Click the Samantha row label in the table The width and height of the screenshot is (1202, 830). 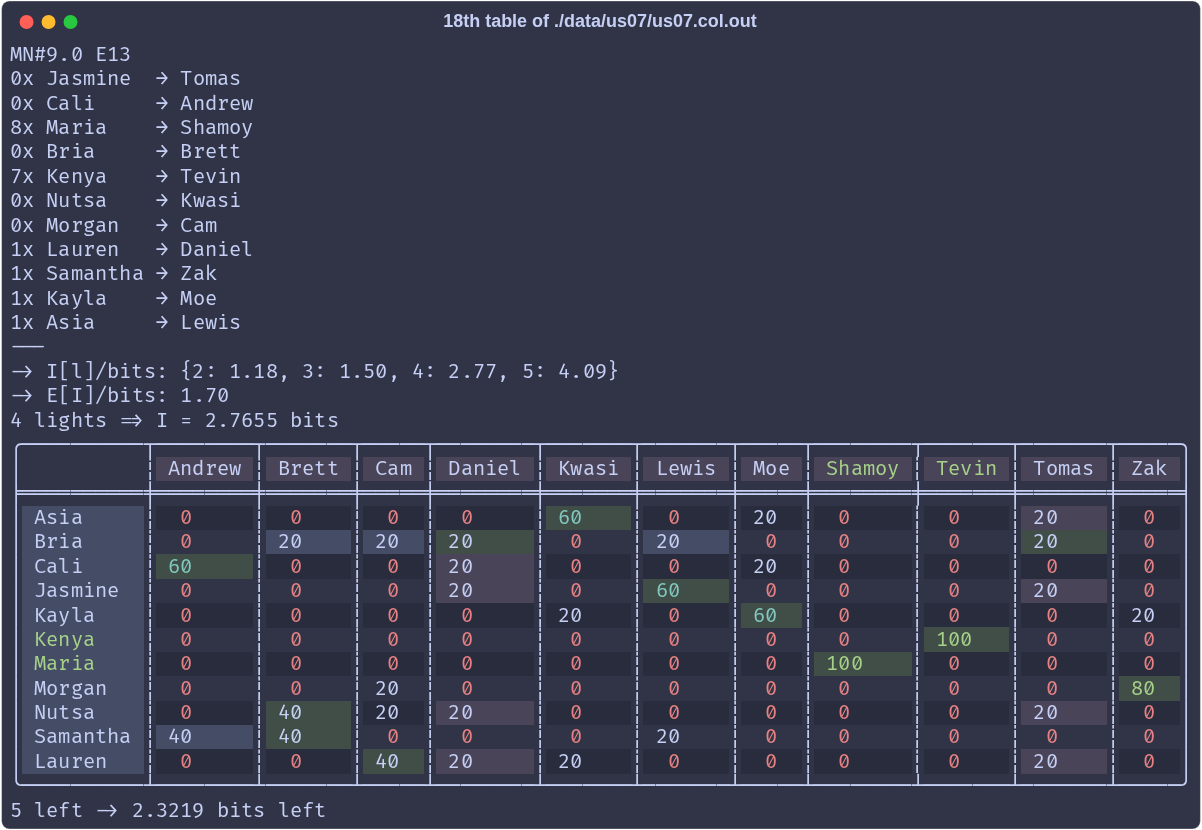click(83, 736)
